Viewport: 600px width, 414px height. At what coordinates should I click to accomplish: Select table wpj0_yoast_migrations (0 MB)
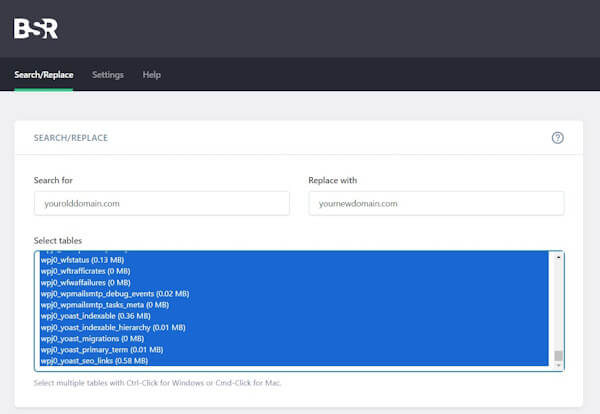294,339
